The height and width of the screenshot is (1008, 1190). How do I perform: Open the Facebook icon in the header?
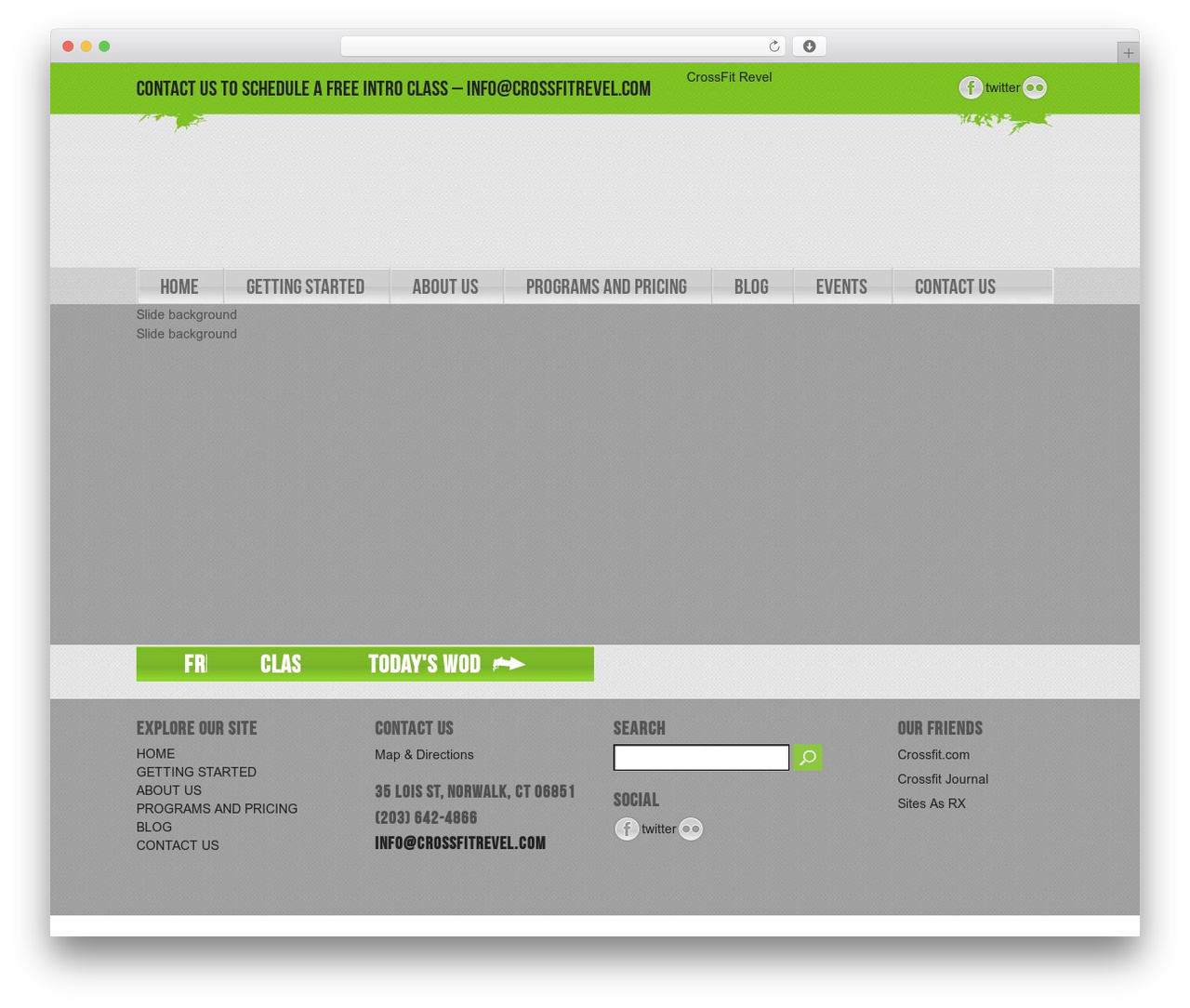[971, 87]
